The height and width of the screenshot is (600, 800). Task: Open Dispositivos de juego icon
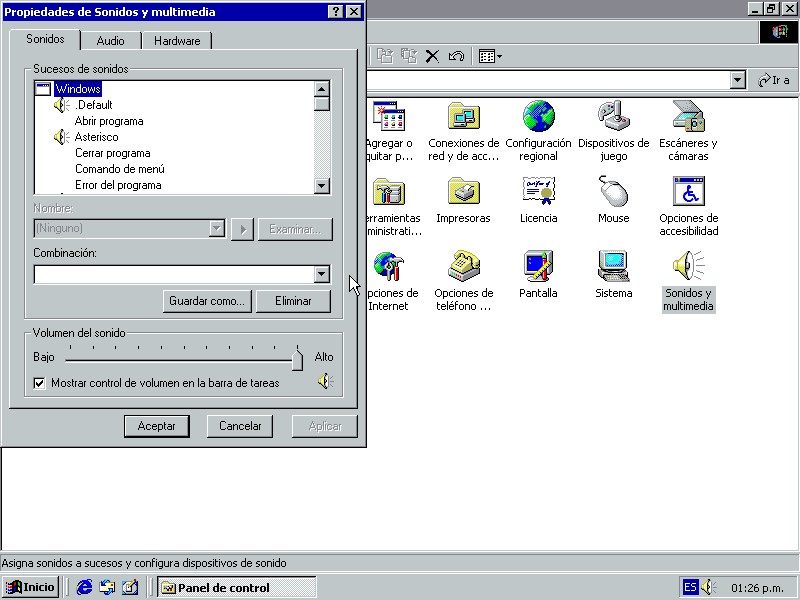point(613,116)
